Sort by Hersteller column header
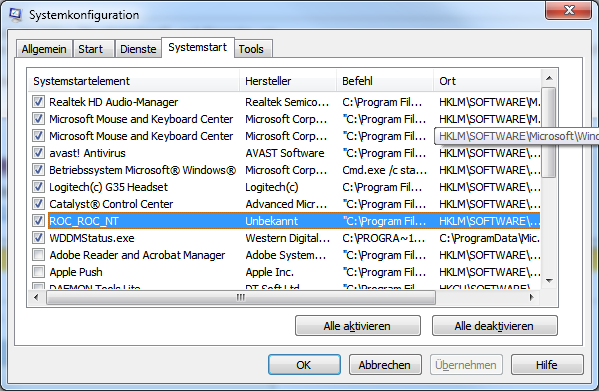 tap(288, 81)
